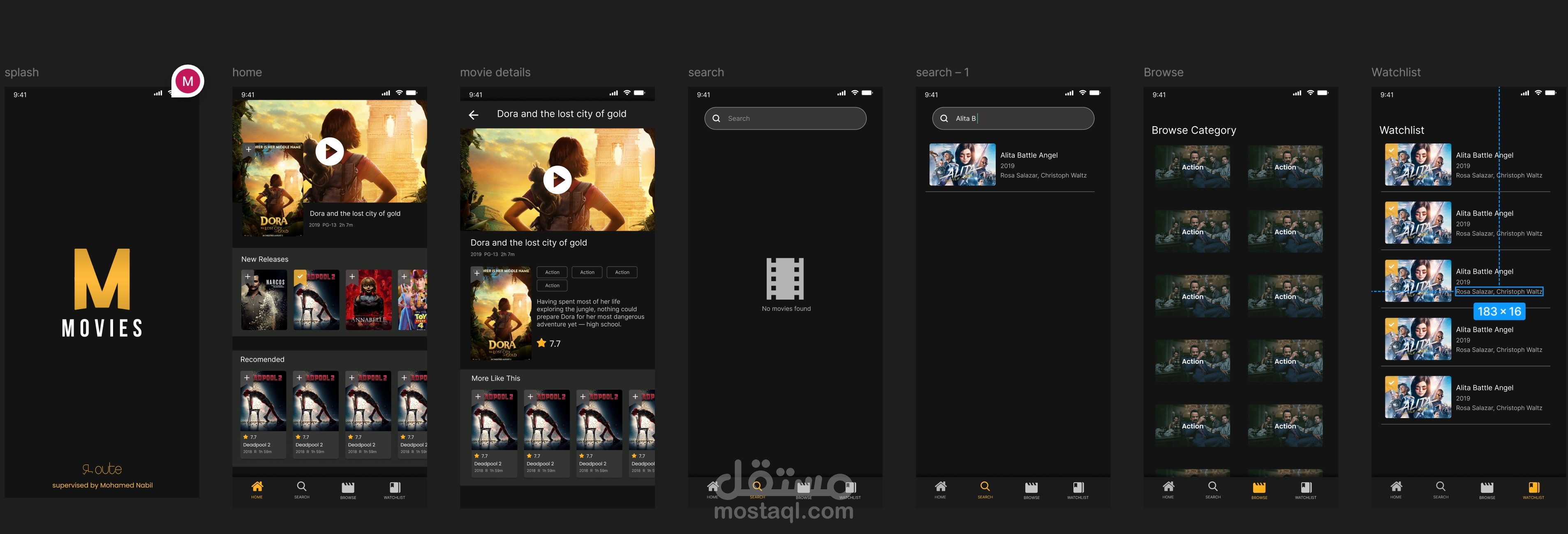Click the film strip 'No movies found' icon
1568x534 pixels.
coord(784,278)
